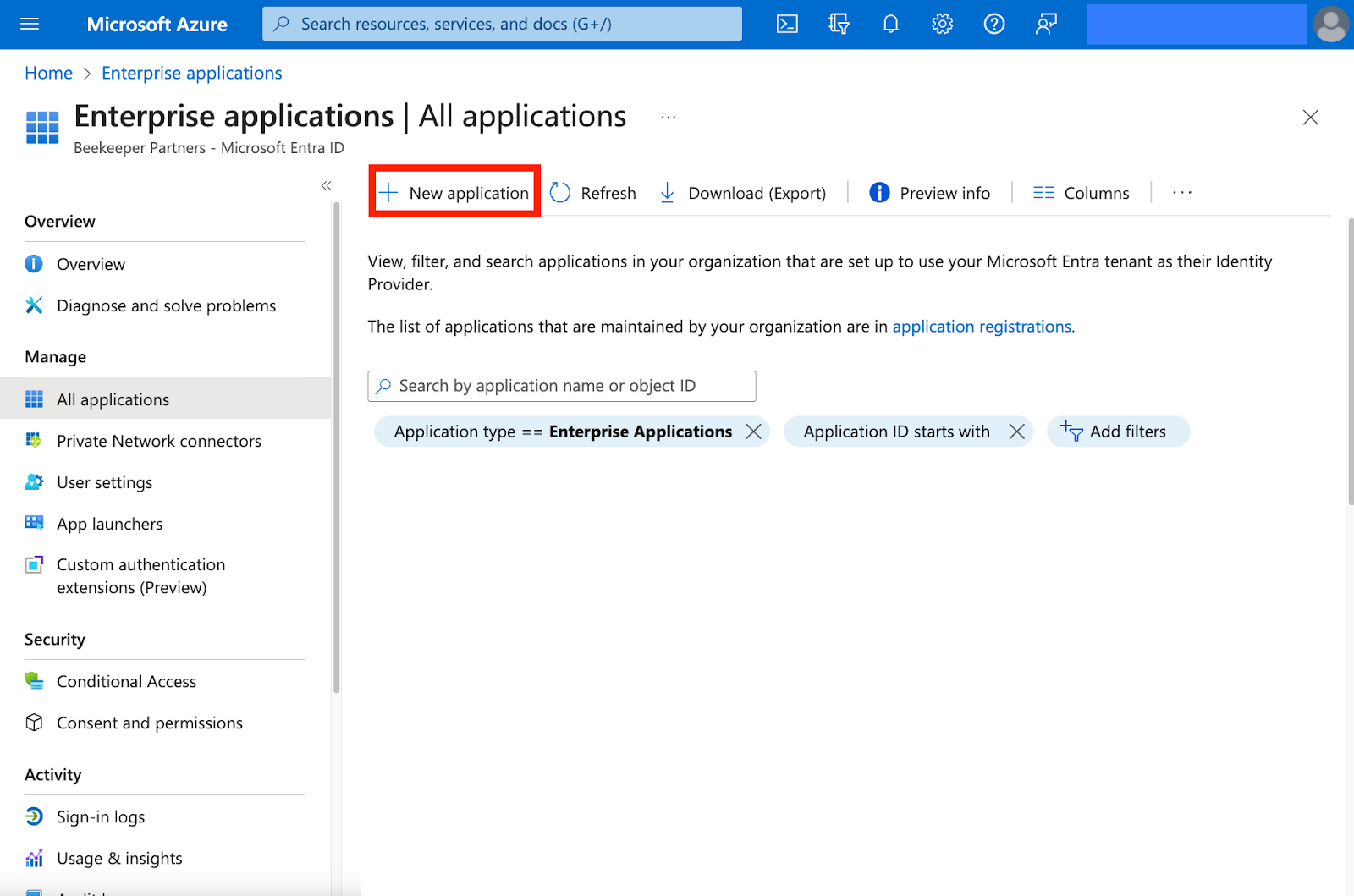Refresh the applications list
1354x896 pixels.
[593, 193]
